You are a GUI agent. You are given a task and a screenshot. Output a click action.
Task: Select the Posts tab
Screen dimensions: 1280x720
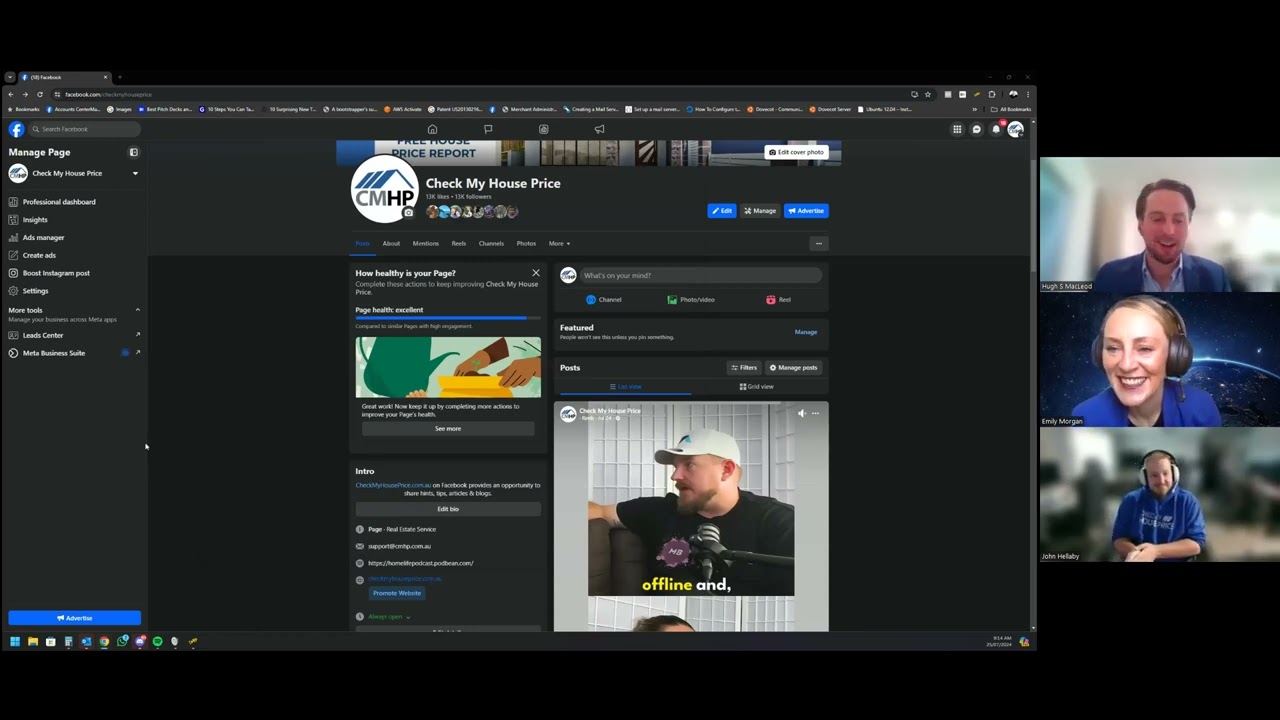362,244
